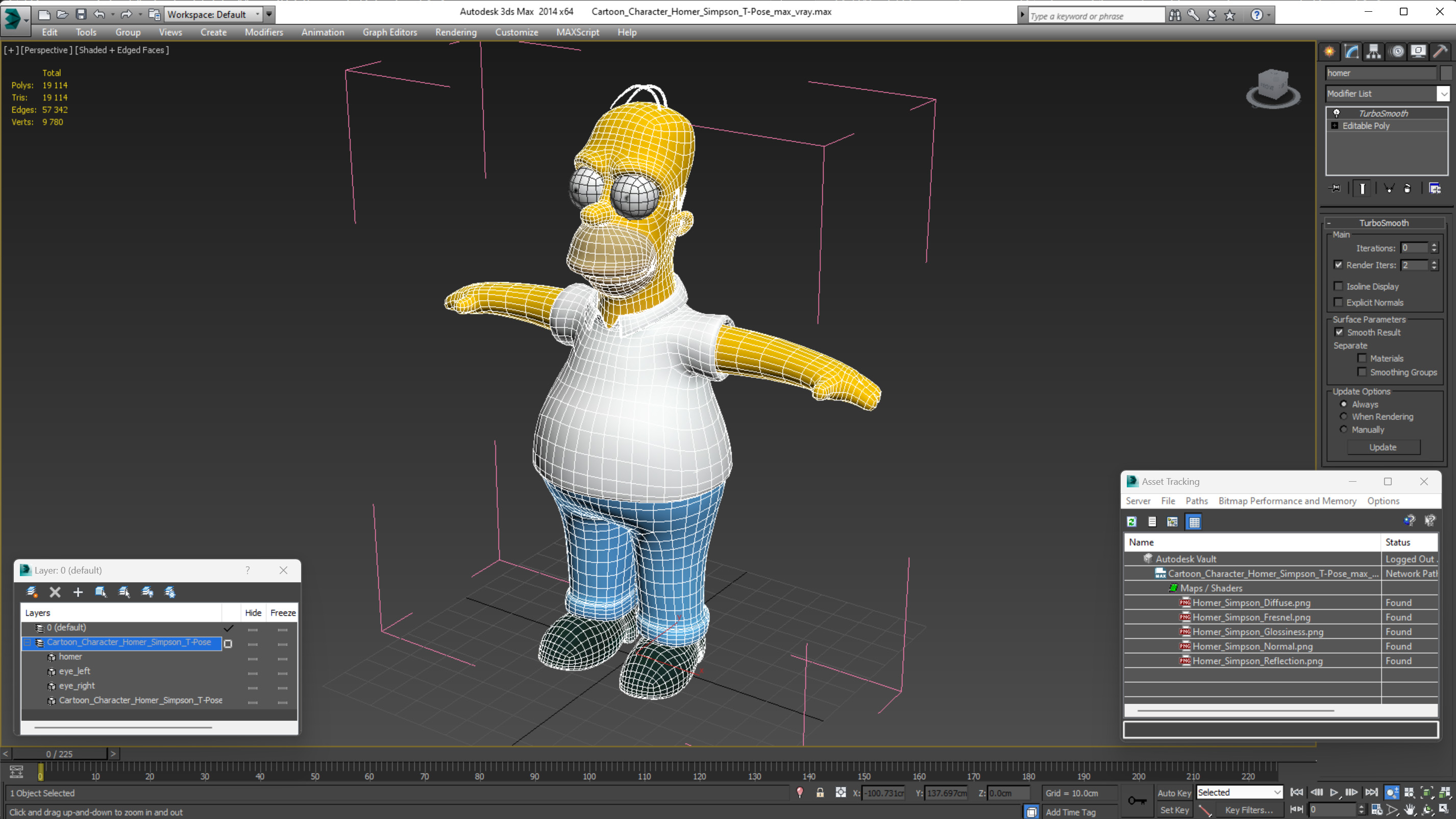Enable Isoline Display checkbox
The image size is (1456, 819).
click(1339, 286)
